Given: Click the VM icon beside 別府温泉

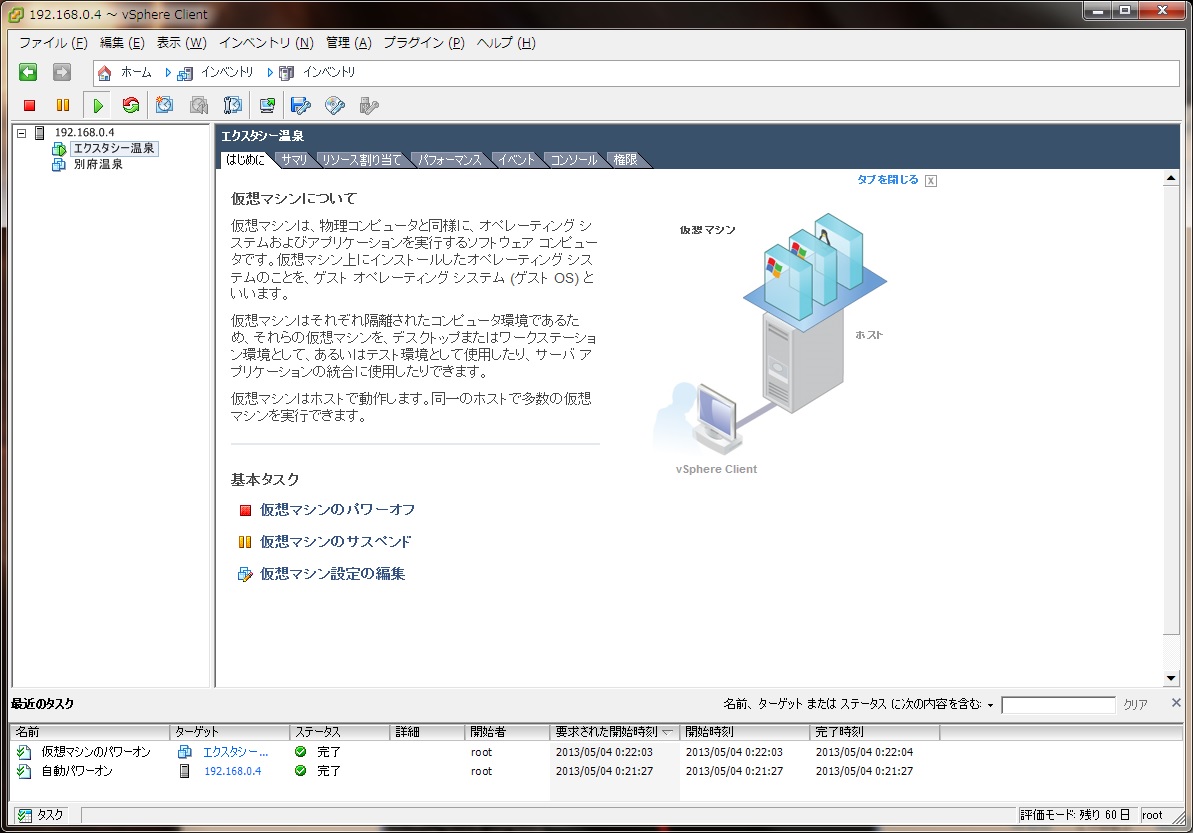Looking at the screenshot, I should [x=59, y=164].
